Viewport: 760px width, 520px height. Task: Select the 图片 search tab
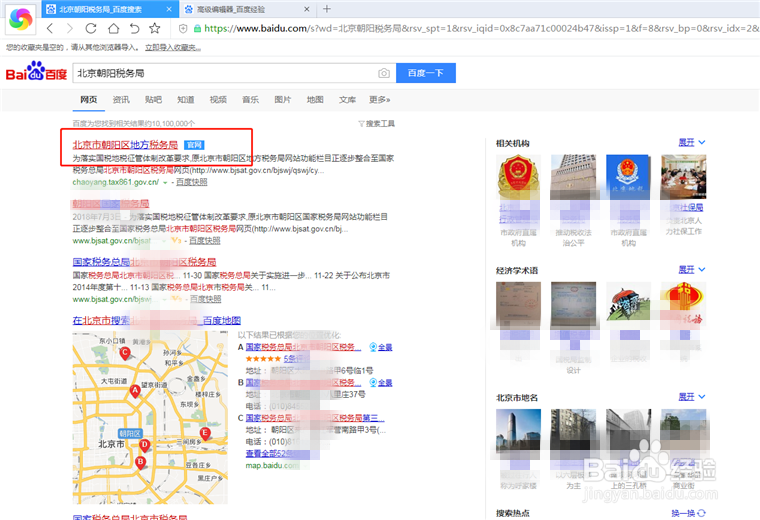pyautogui.click(x=283, y=99)
